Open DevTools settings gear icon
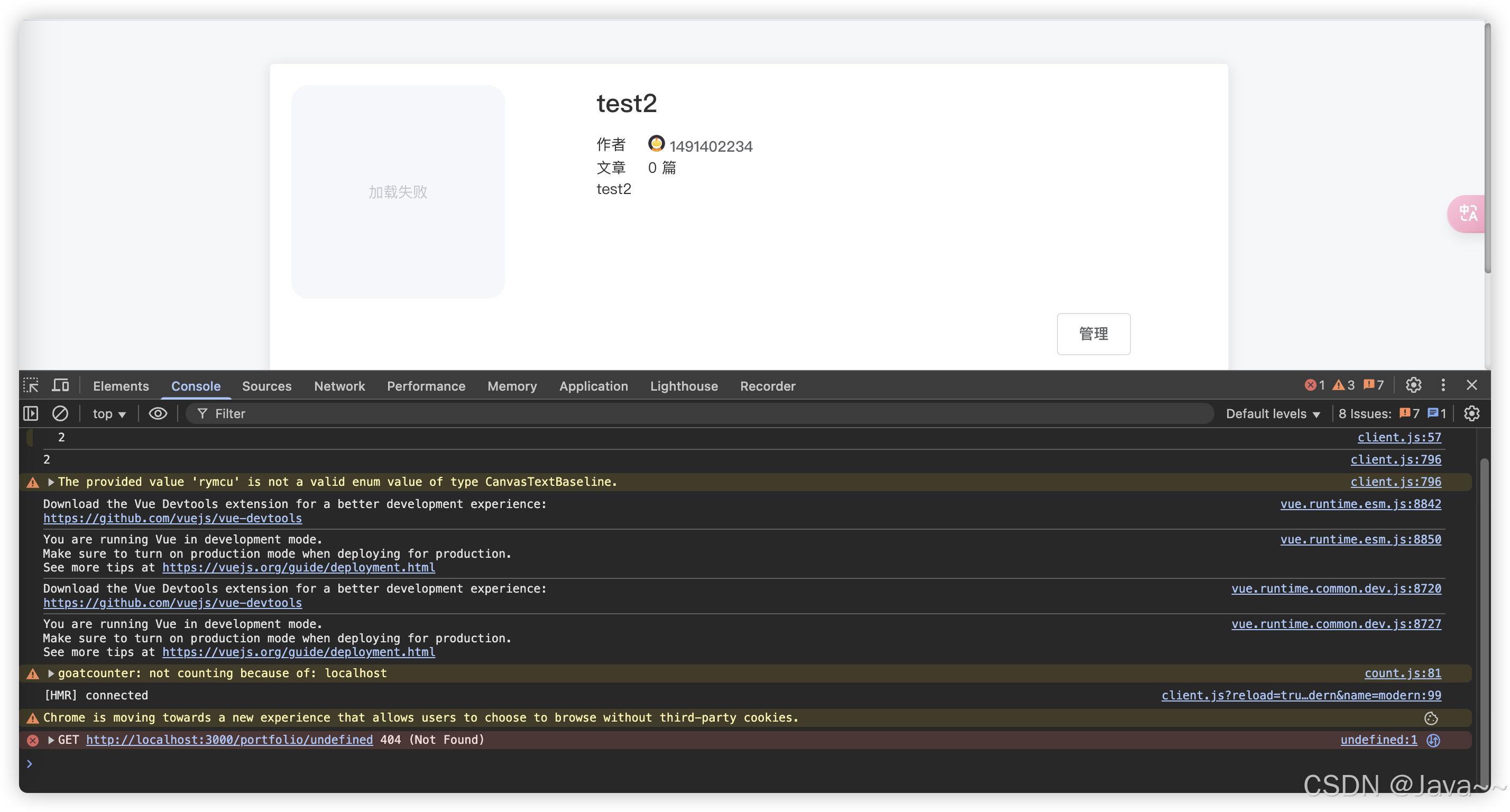 pyautogui.click(x=1413, y=385)
